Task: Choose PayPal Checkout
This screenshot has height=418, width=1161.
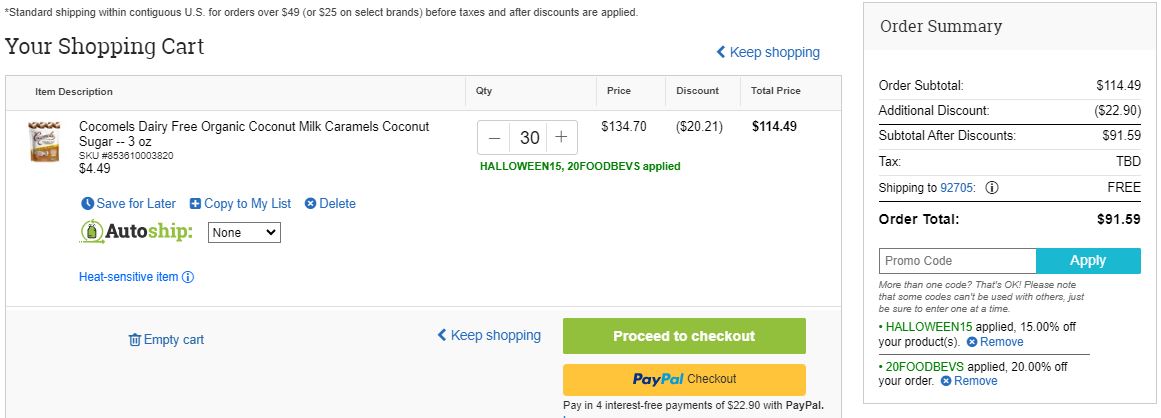Action: click(684, 380)
